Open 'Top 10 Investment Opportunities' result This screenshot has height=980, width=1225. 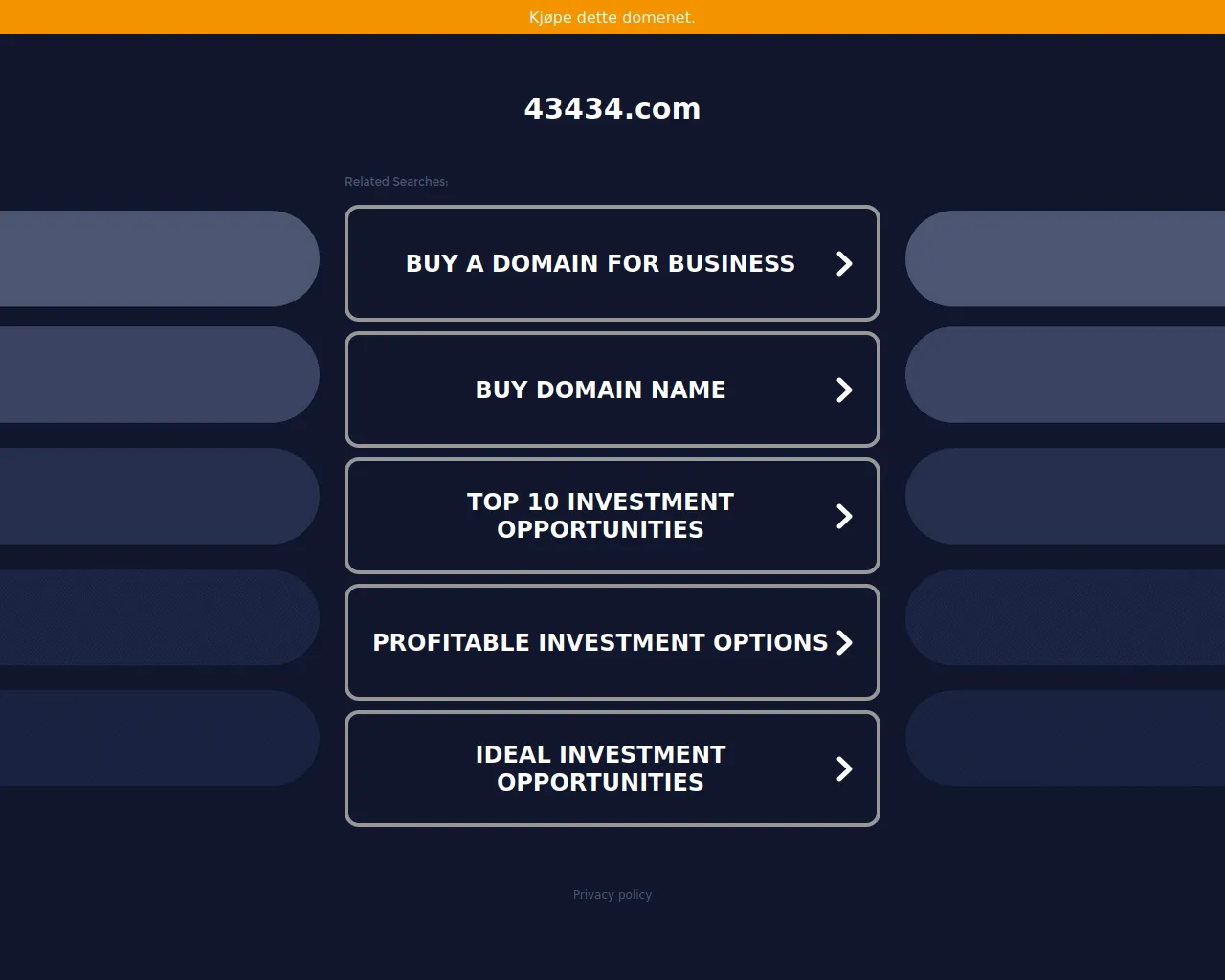600,516
